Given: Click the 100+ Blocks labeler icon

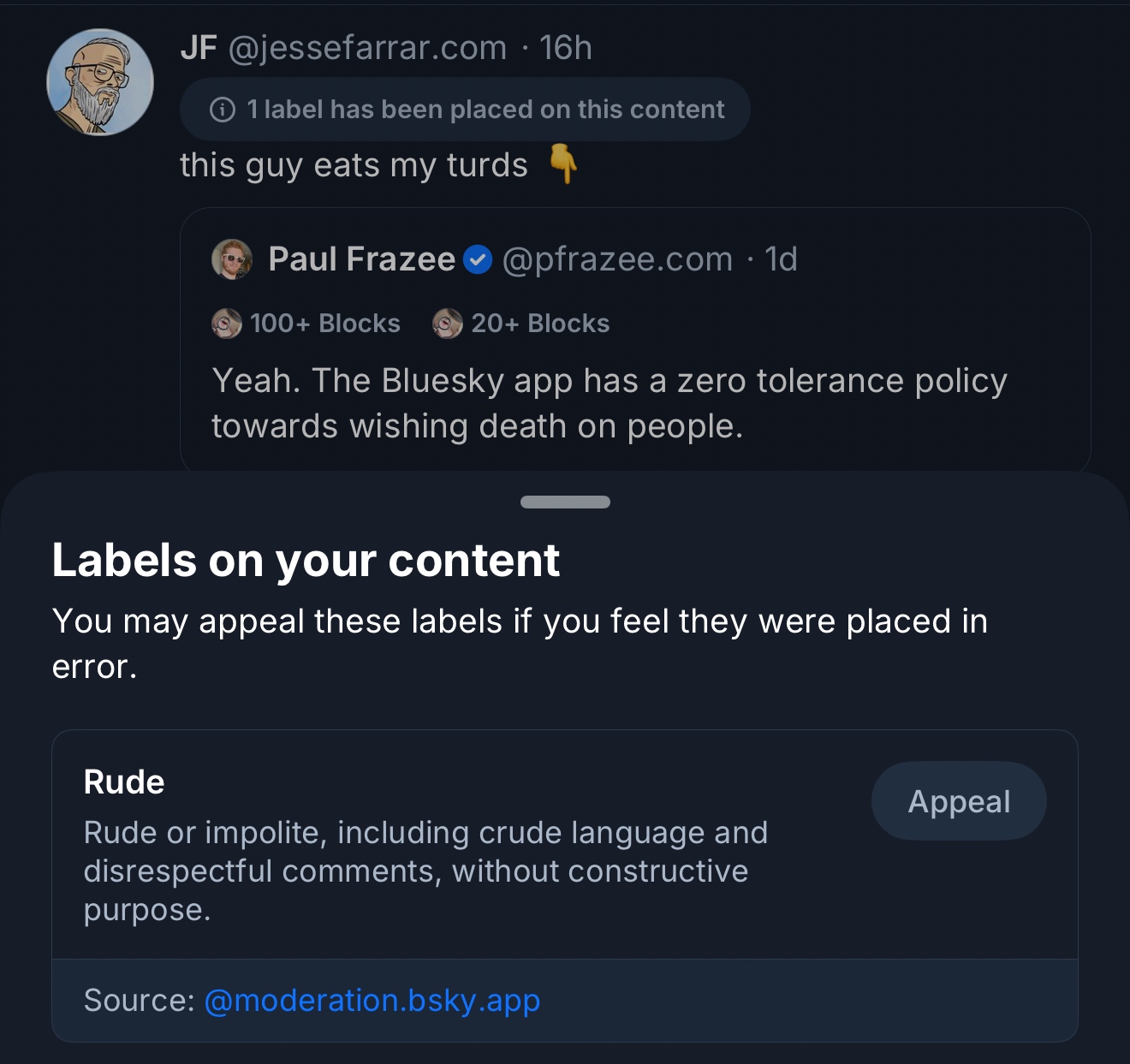Looking at the screenshot, I should coord(227,324).
